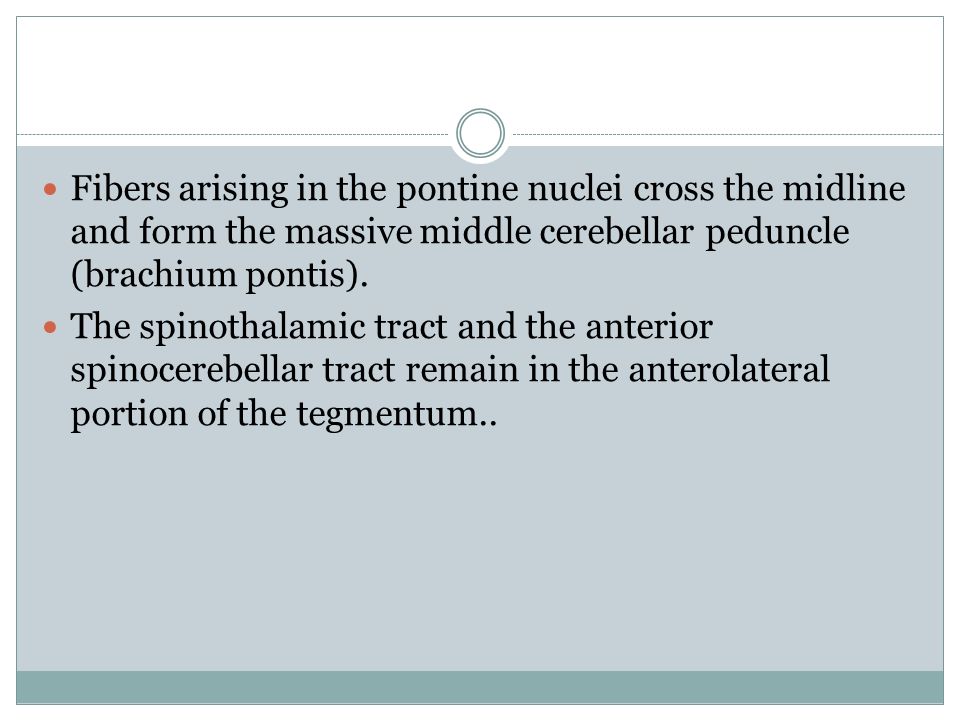
Task: Click the empty gray area below the text
Action: pyautogui.click(x=480, y=551)
